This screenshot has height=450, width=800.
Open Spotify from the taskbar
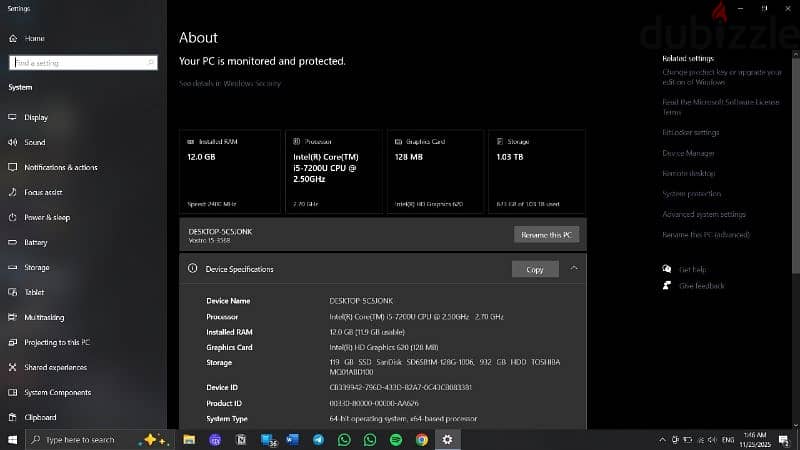(x=396, y=440)
